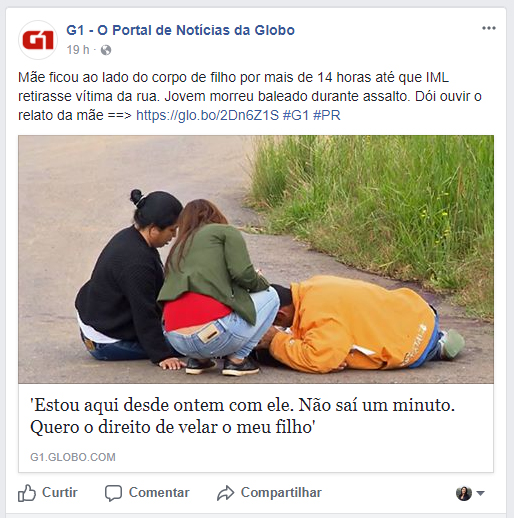Click the speech bubble Comentar icon

pos(113,493)
